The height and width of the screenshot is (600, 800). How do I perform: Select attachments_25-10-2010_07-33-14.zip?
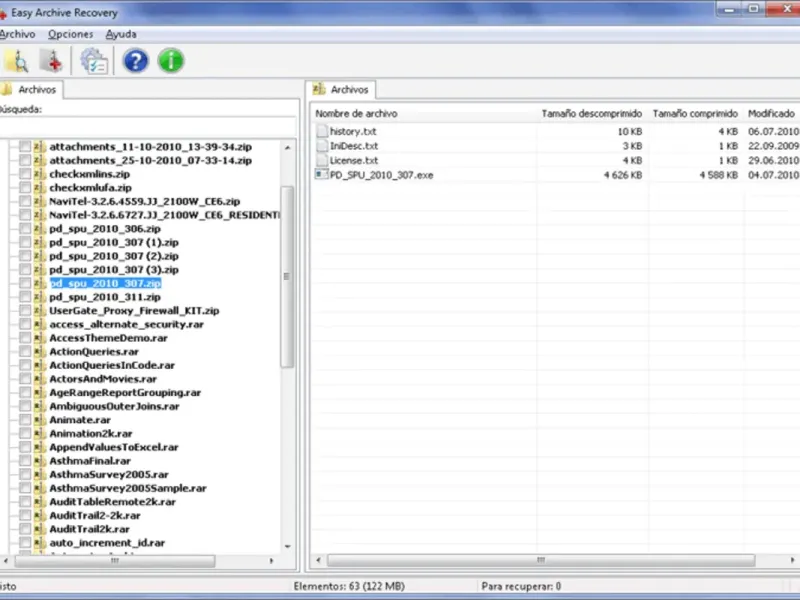(151, 160)
